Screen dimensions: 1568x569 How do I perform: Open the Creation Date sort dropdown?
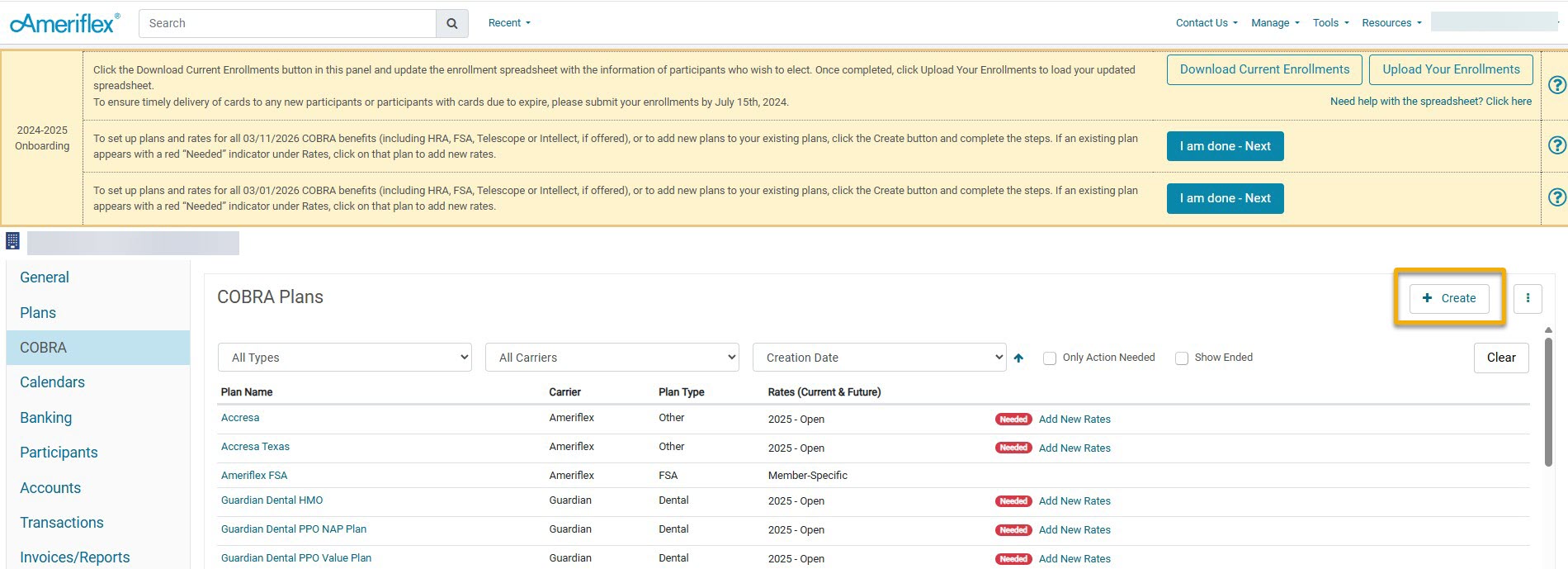click(879, 358)
